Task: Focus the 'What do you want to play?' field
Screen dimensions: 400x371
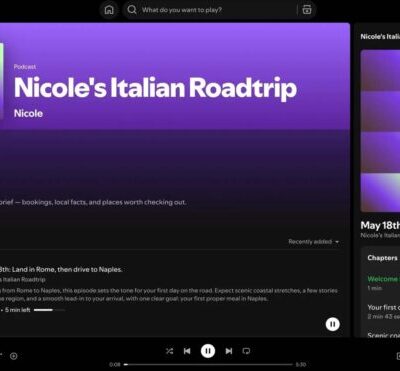Action: pyautogui.click(x=218, y=10)
